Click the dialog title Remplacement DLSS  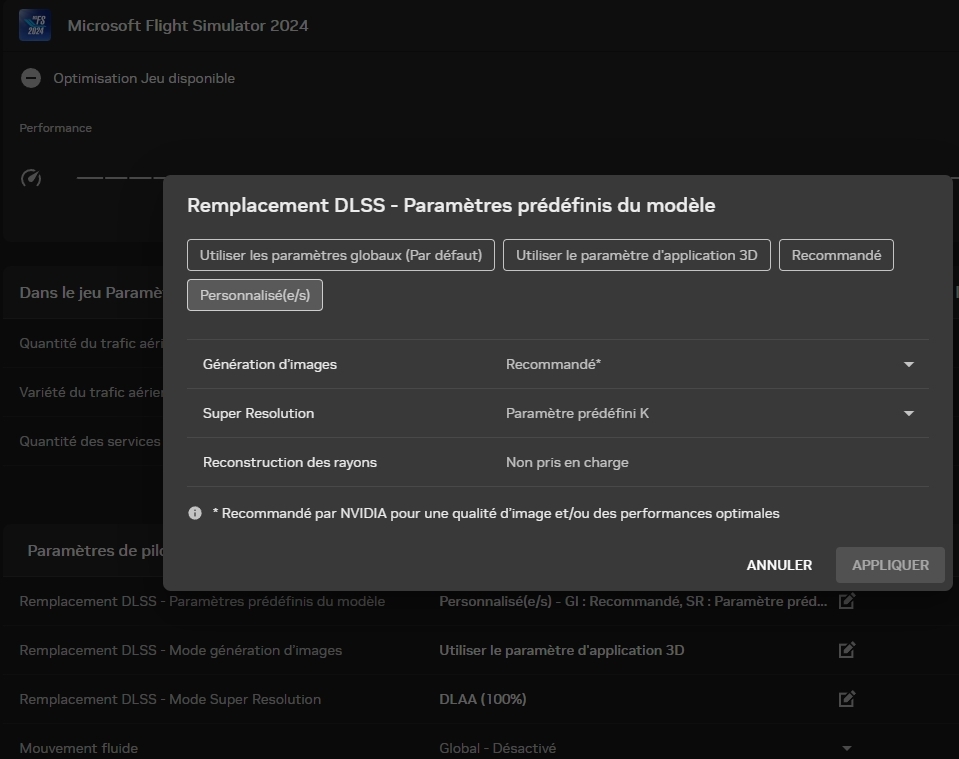[x=451, y=205]
